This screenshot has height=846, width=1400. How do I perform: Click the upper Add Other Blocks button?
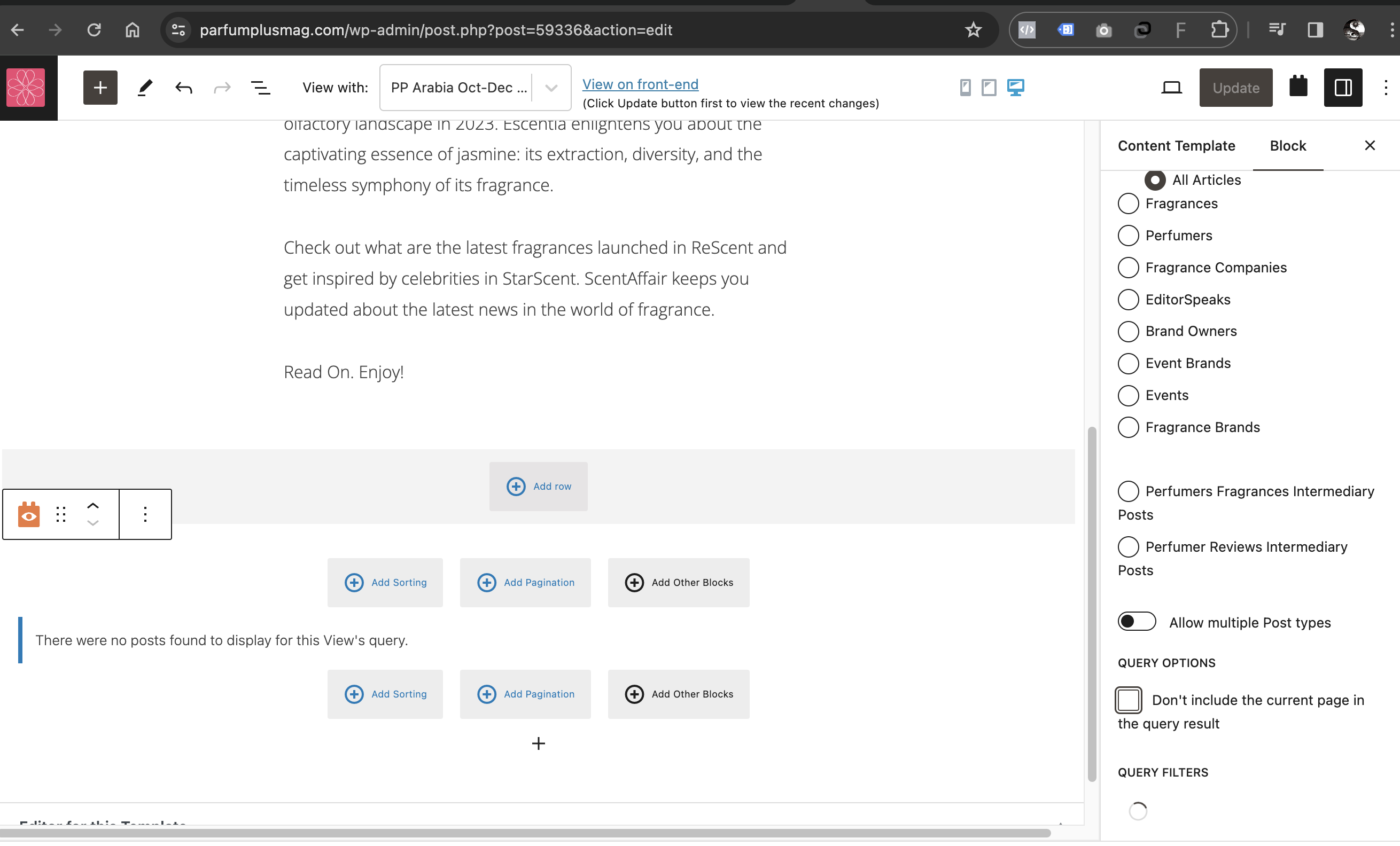tap(679, 583)
